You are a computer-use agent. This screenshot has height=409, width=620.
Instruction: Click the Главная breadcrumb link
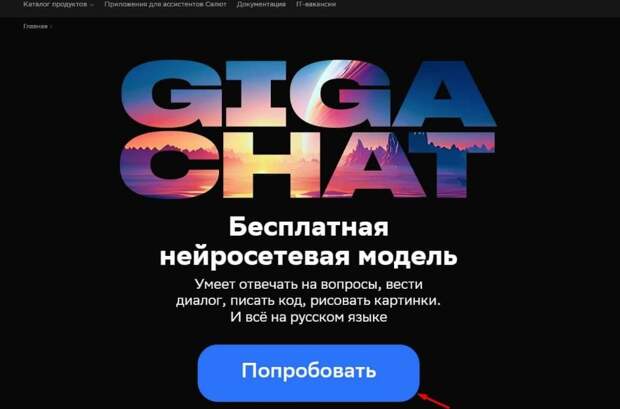coord(35,27)
